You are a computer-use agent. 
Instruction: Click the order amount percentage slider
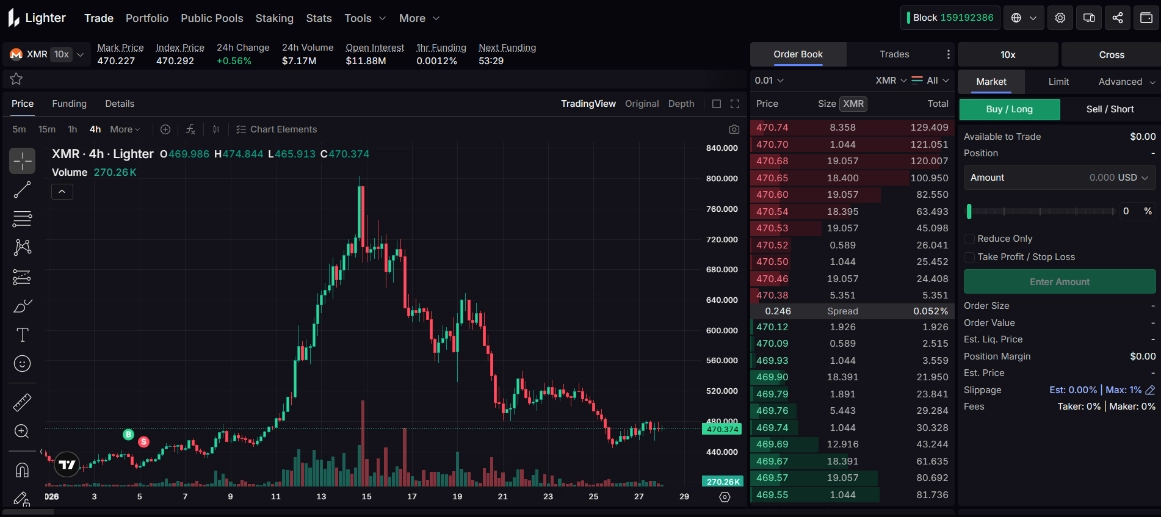(1040, 211)
